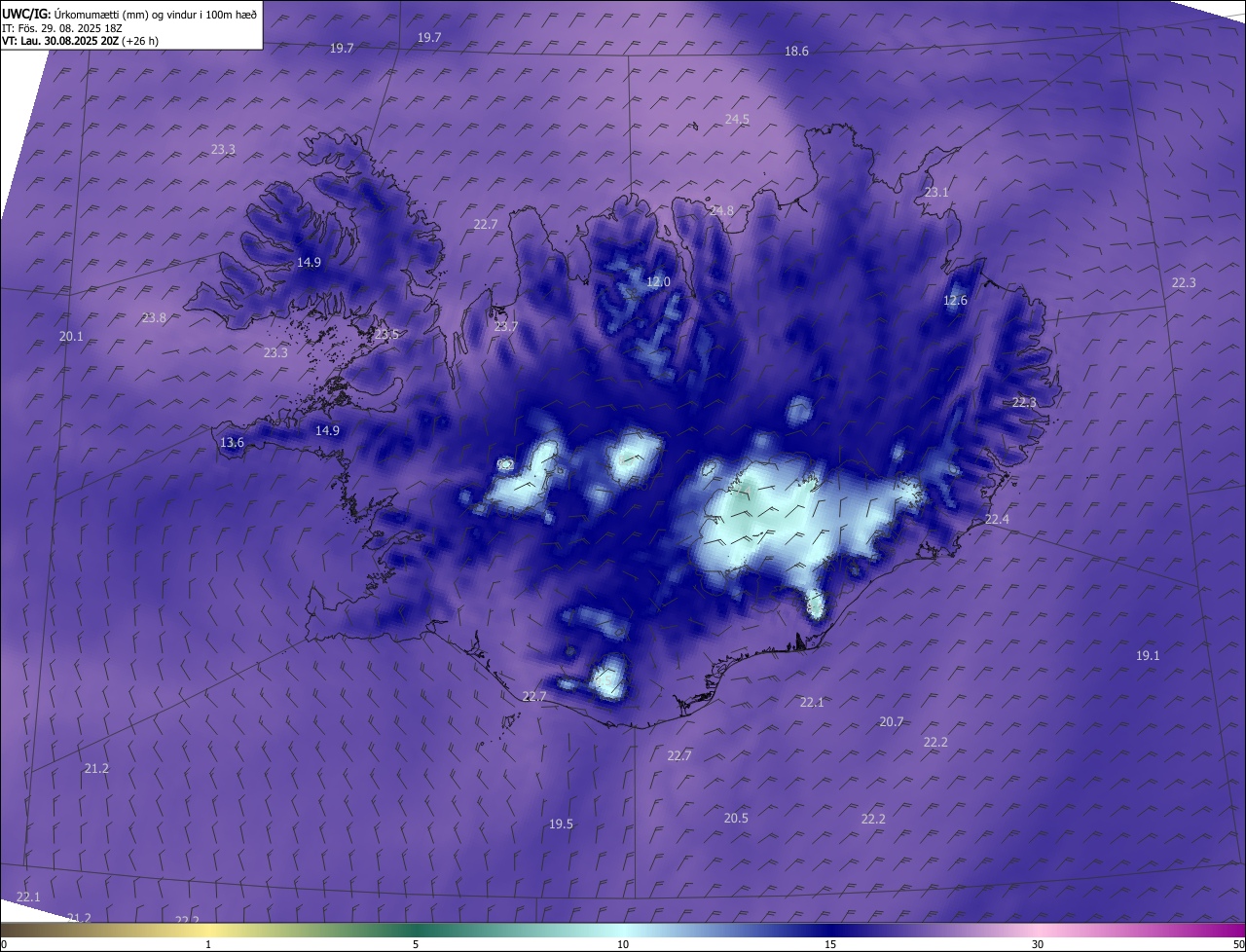The width and height of the screenshot is (1246, 952).
Task: Click the 23.8 value label on the map
Action: point(154,317)
